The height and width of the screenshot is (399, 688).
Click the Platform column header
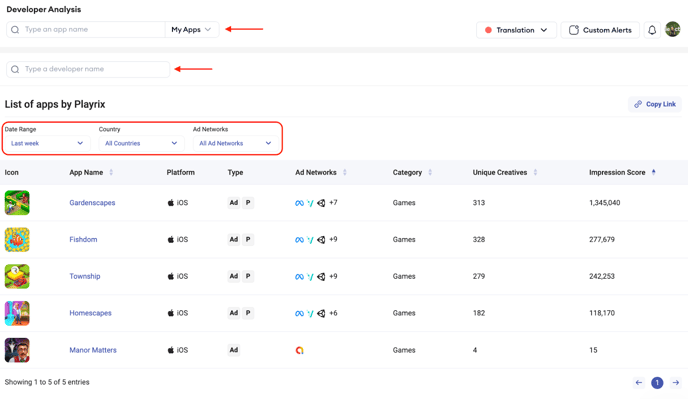180,173
